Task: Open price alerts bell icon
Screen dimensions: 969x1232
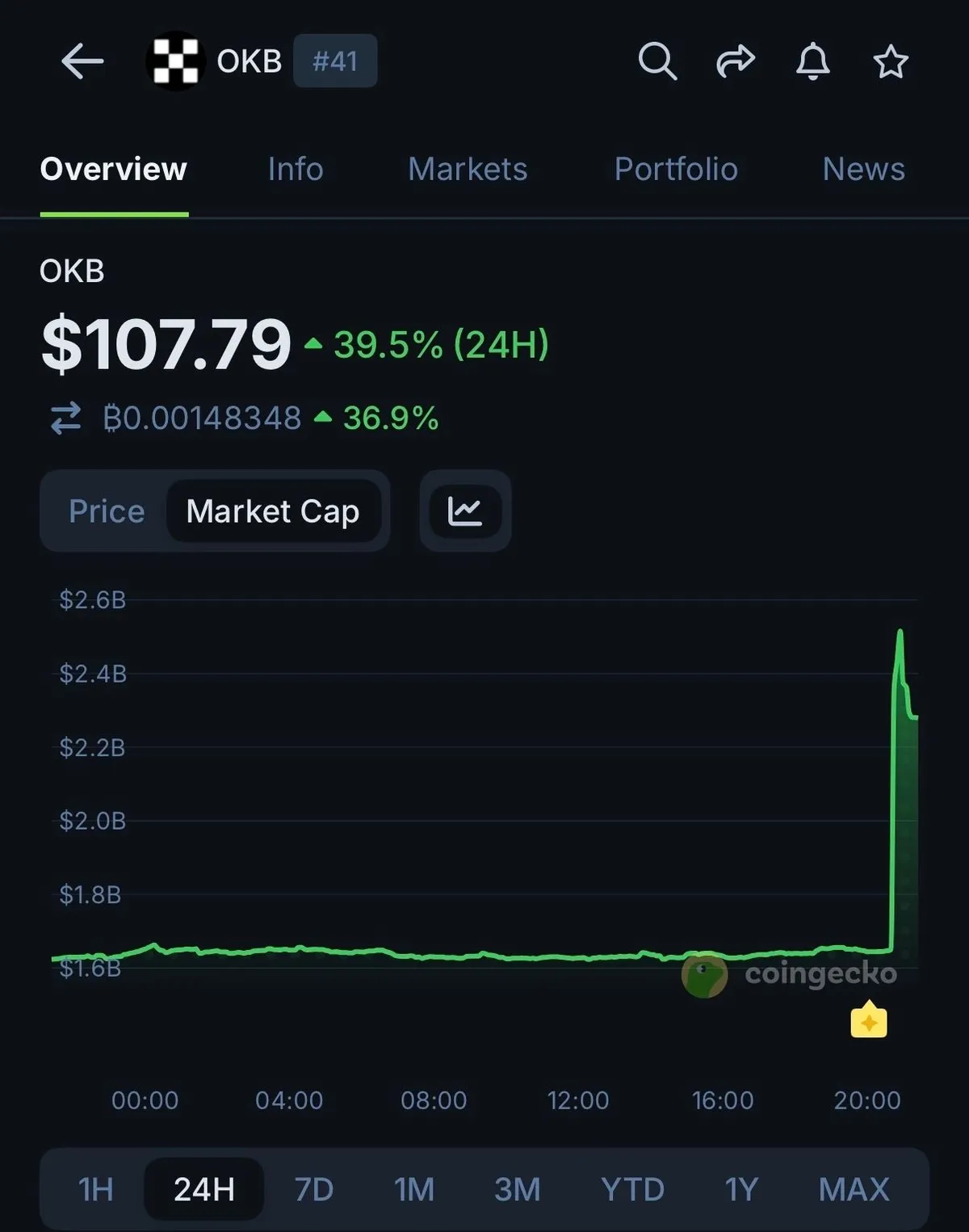Action: 813,61
